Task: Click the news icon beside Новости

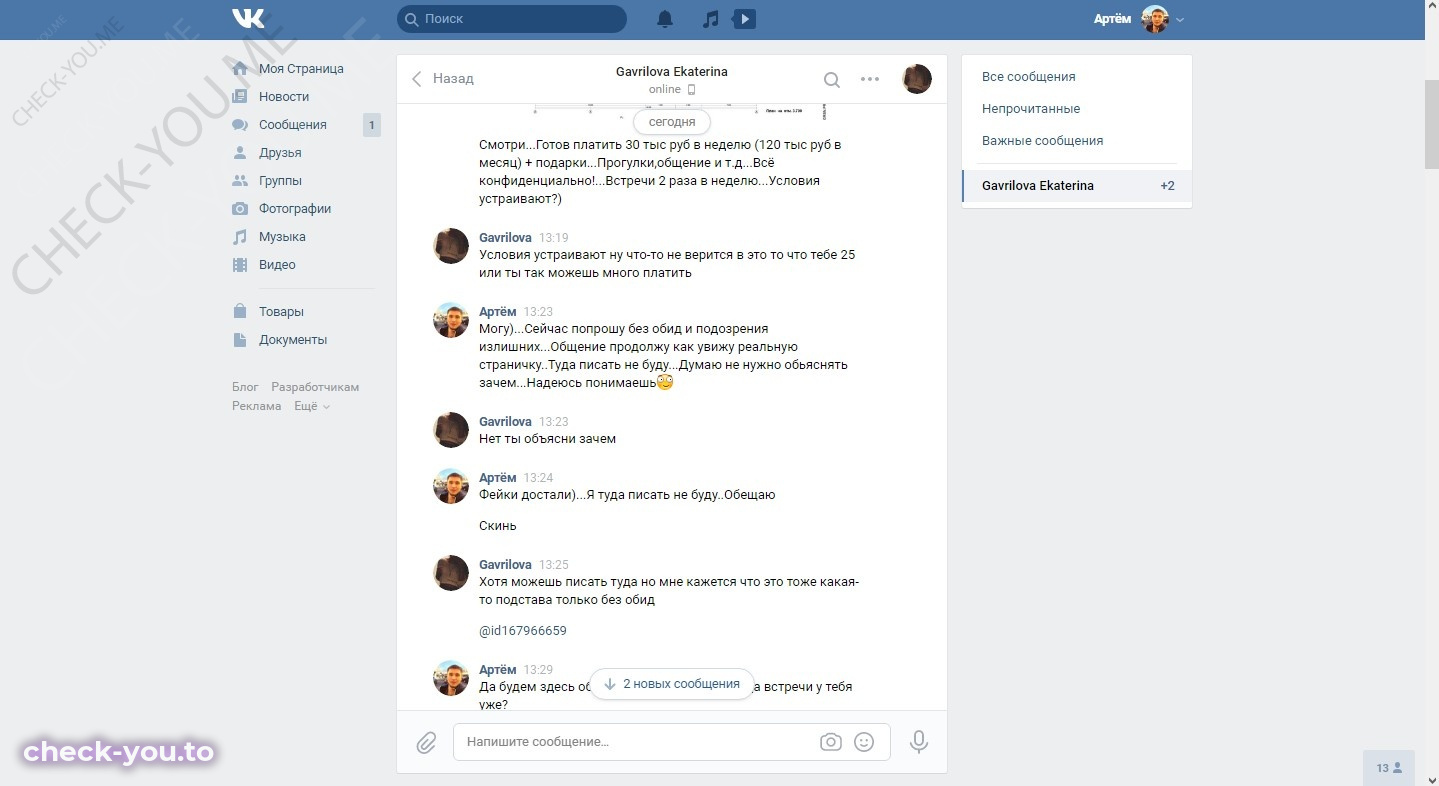Action: coord(240,97)
